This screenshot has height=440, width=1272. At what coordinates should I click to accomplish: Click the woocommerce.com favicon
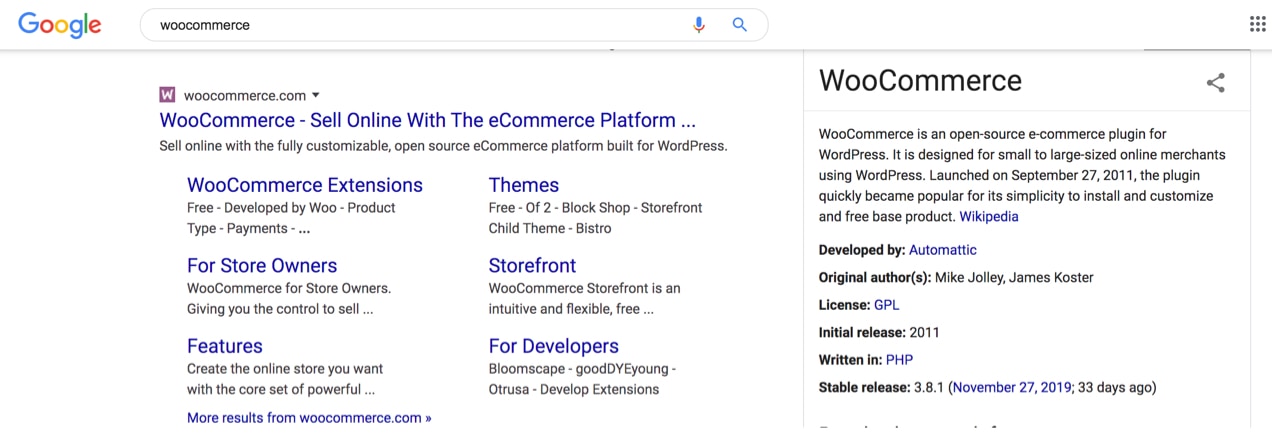click(x=167, y=95)
